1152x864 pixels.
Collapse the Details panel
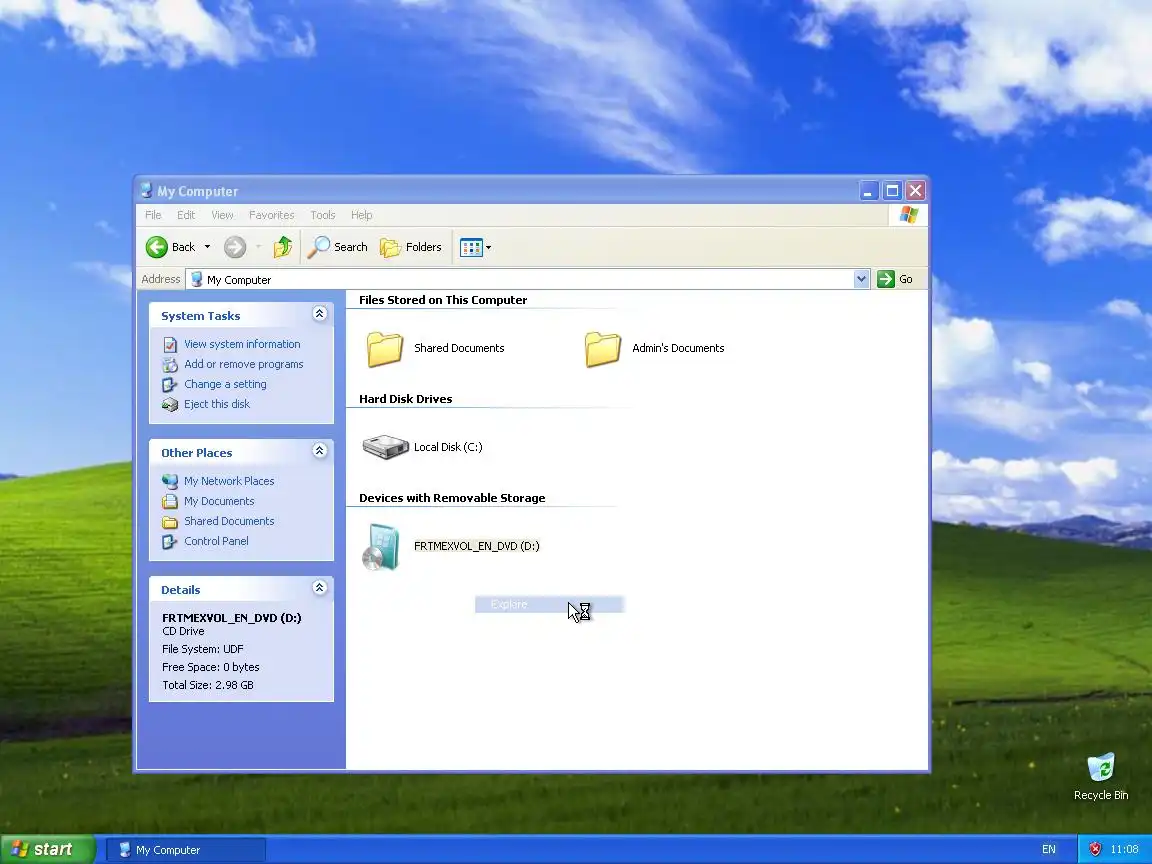[x=320, y=588]
